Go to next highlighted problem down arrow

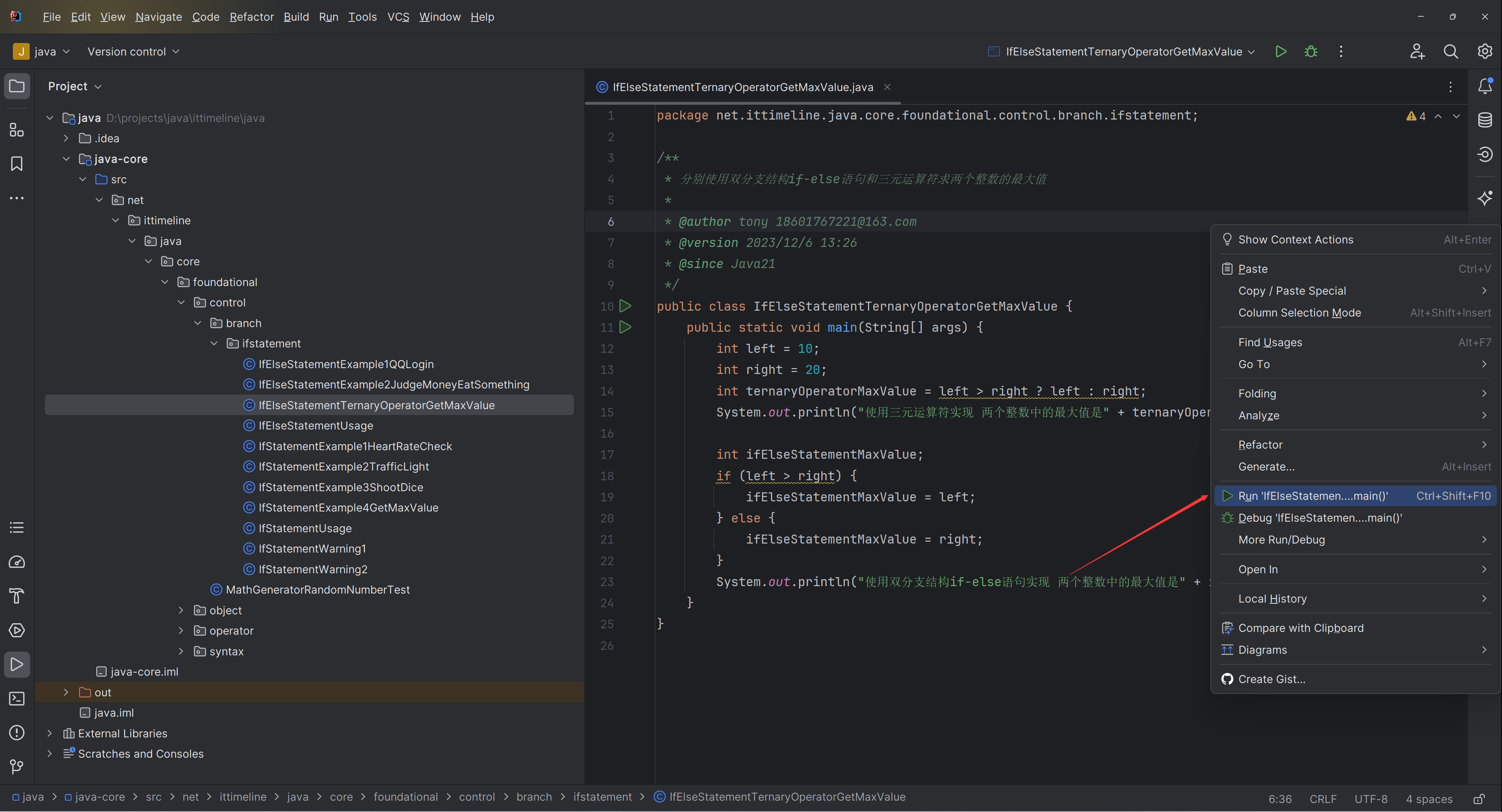[x=1457, y=116]
